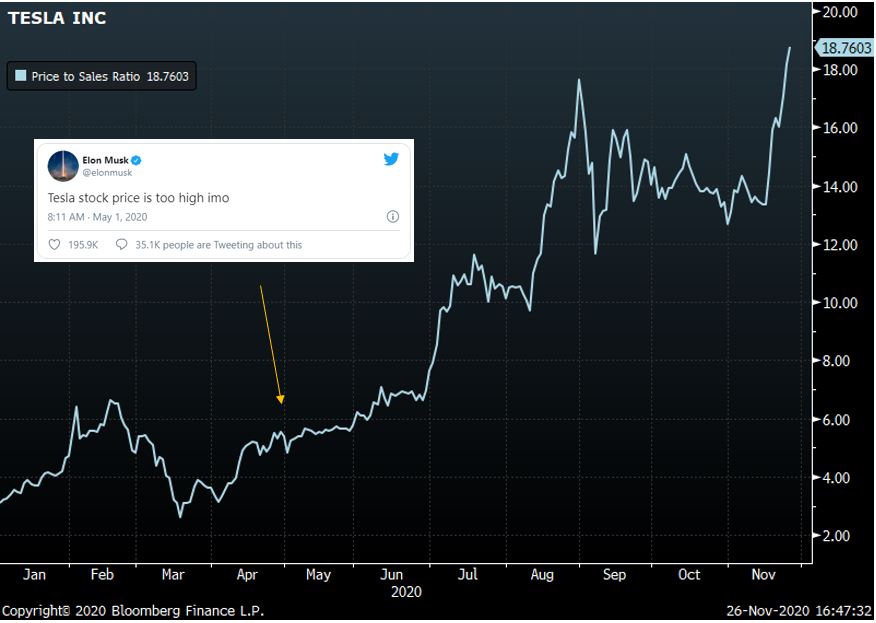876x623 pixels.
Task: Click Elon Musk's round profile avatar
Action: click(63, 166)
